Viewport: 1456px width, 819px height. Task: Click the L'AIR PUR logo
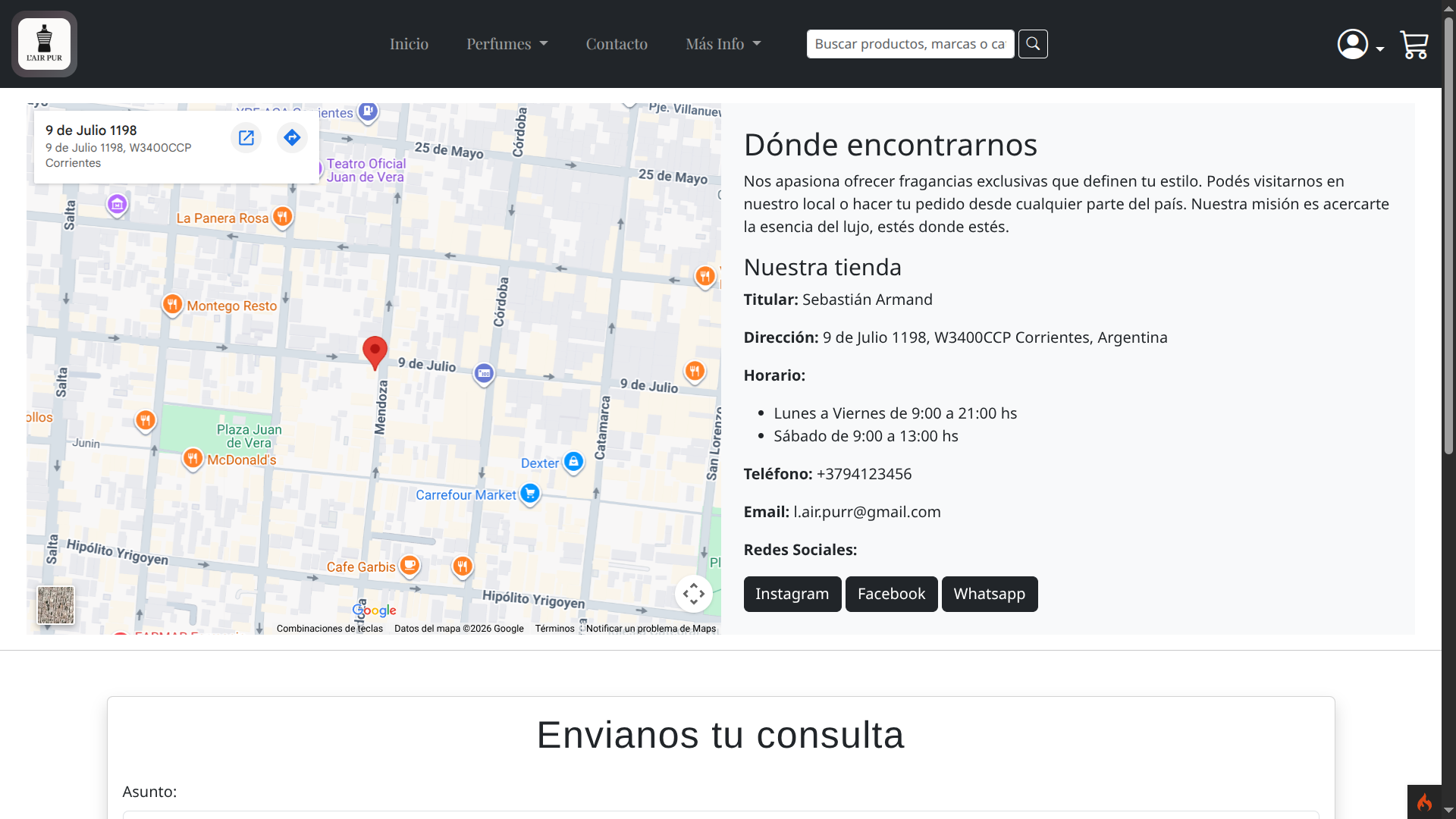pyautogui.click(x=44, y=44)
